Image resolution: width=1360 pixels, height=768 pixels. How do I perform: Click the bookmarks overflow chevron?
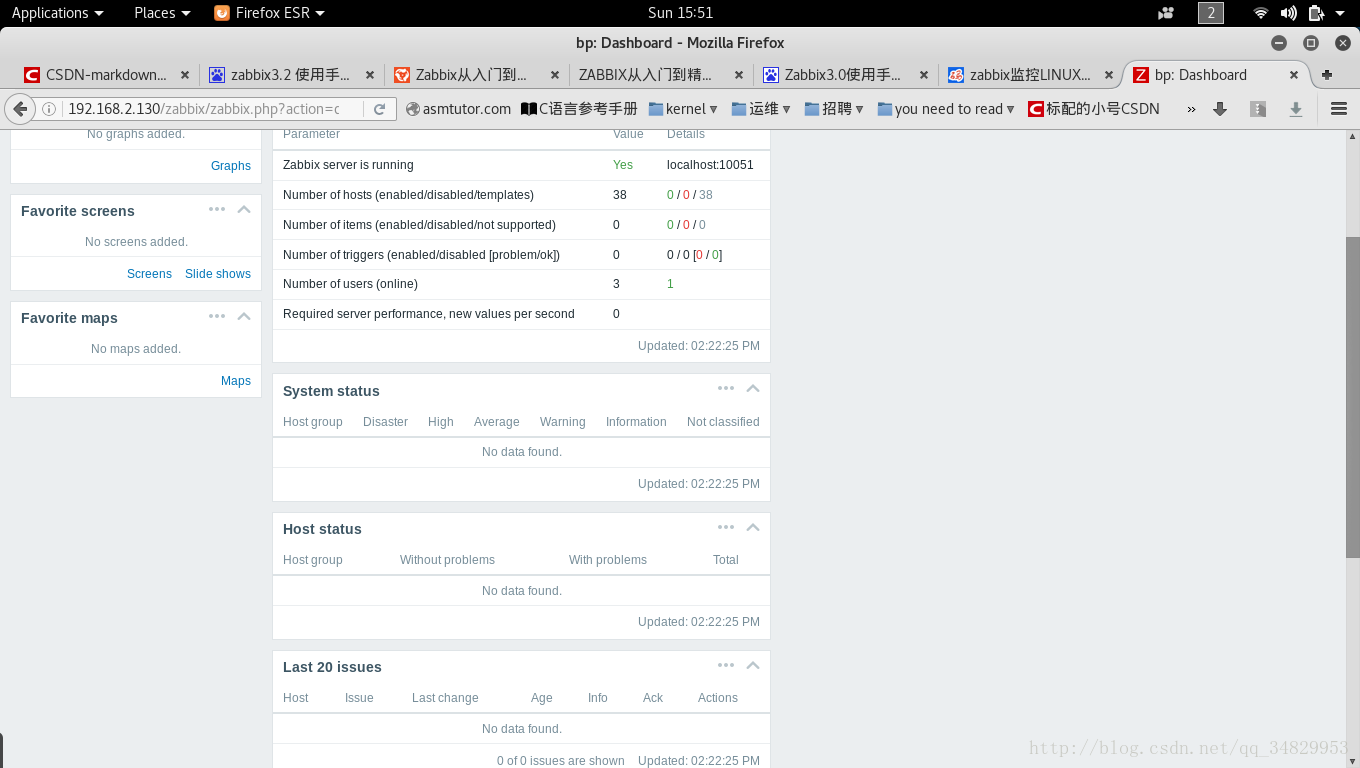1191,109
